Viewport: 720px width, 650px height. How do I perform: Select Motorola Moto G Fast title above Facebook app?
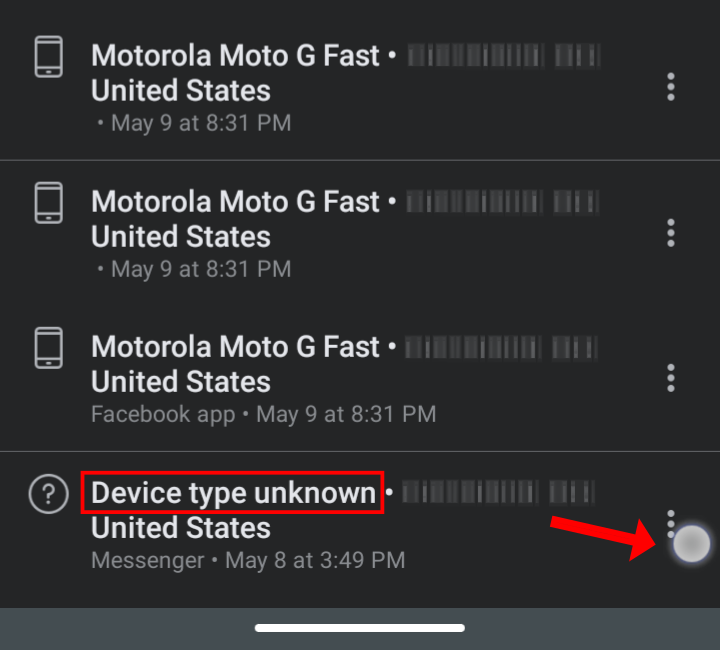pos(235,347)
